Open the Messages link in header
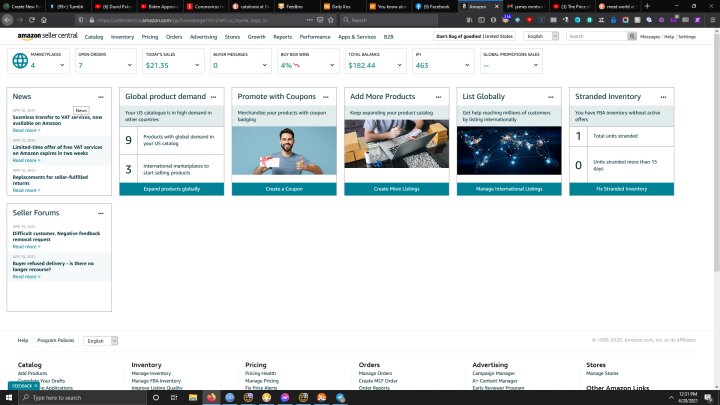 pos(650,37)
